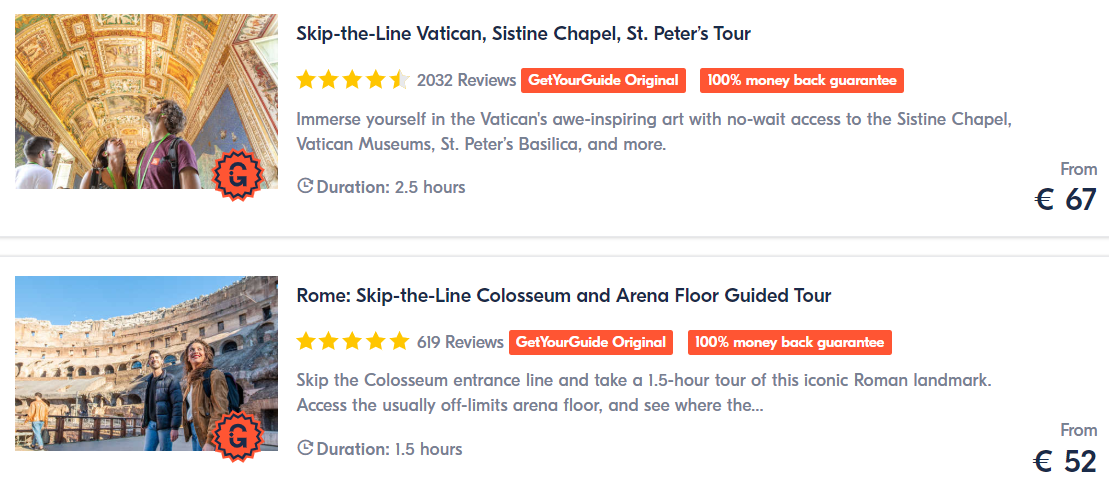Click the GetYourGuide badge on Colosseum photo
1109x480 pixels.
pyautogui.click(x=238, y=436)
